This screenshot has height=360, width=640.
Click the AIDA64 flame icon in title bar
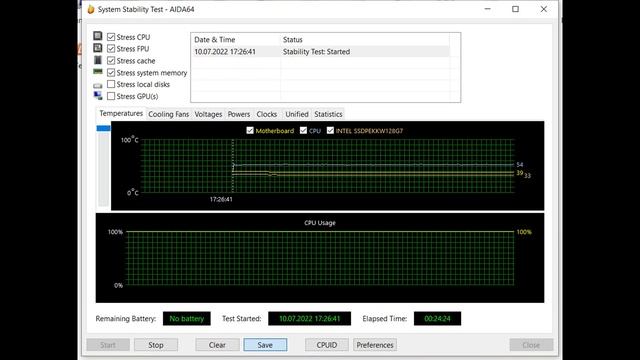click(x=91, y=9)
